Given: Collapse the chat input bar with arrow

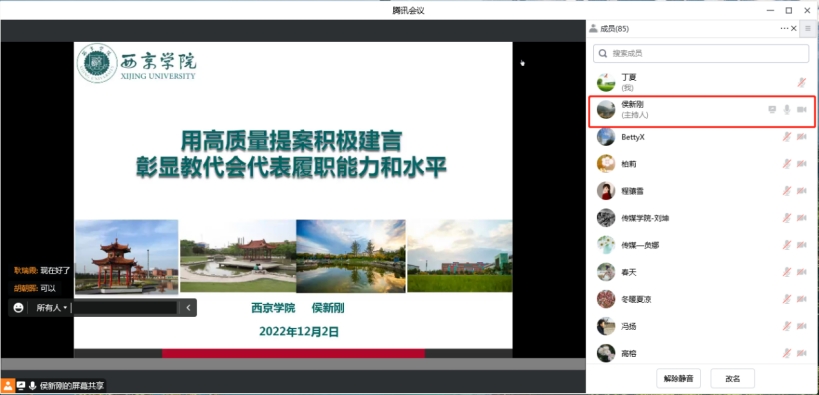Looking at the screenshot, I should (x=189, y=308).
